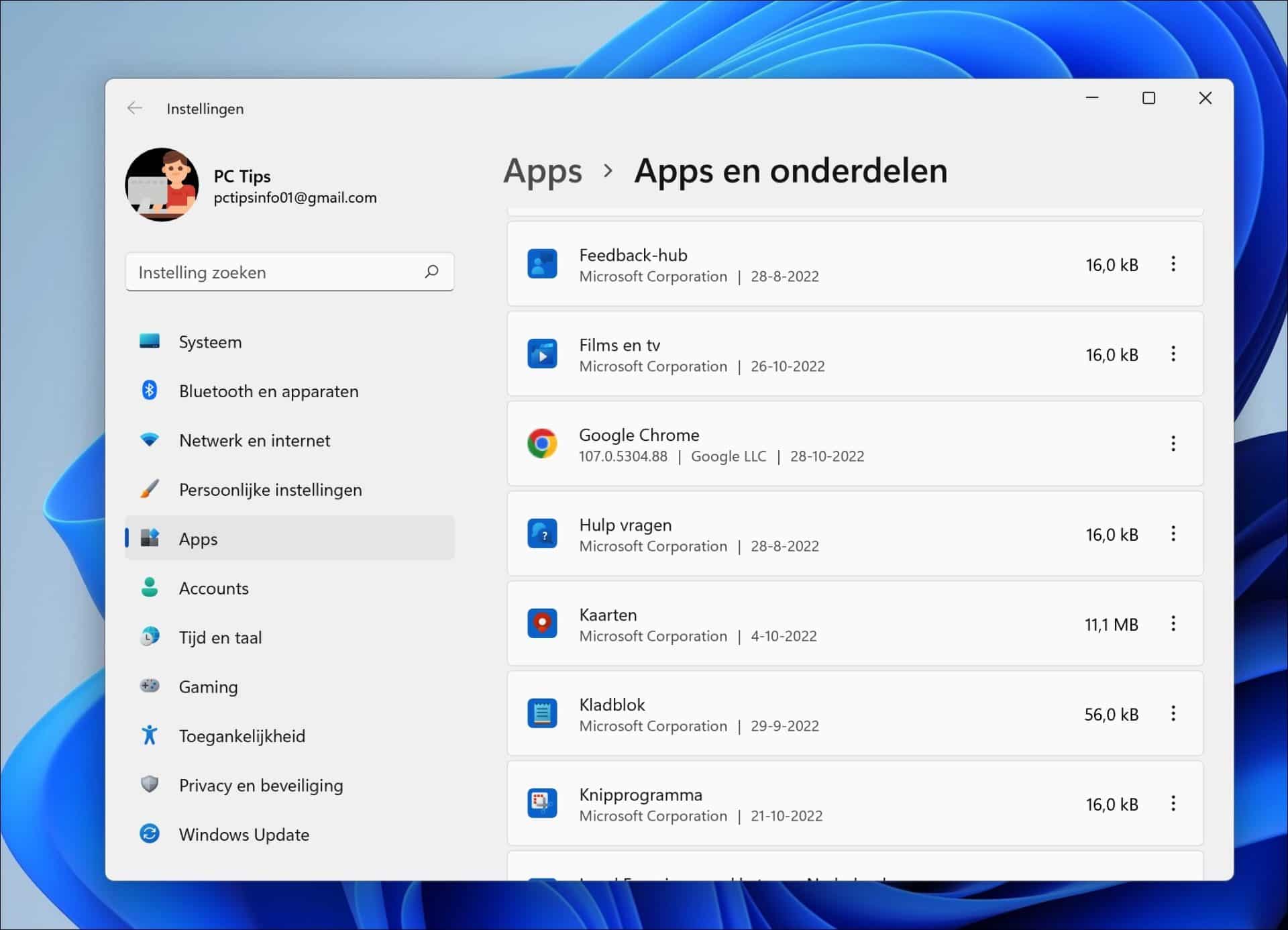Open Toegankelijkheid settings
The width and height of the screenshot is (1288, 930).
[x=243, y=735]
